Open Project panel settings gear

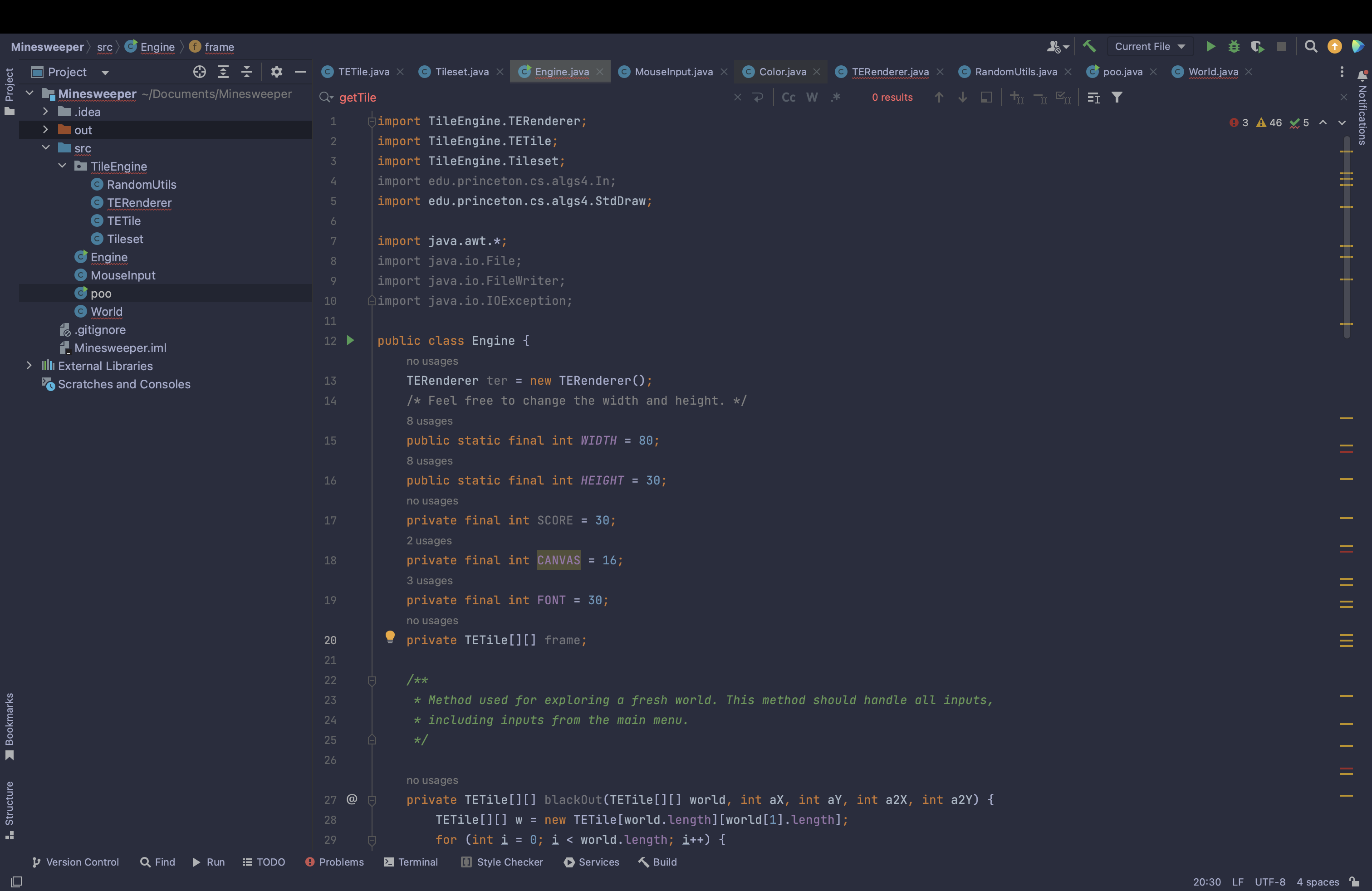[276, 72]
